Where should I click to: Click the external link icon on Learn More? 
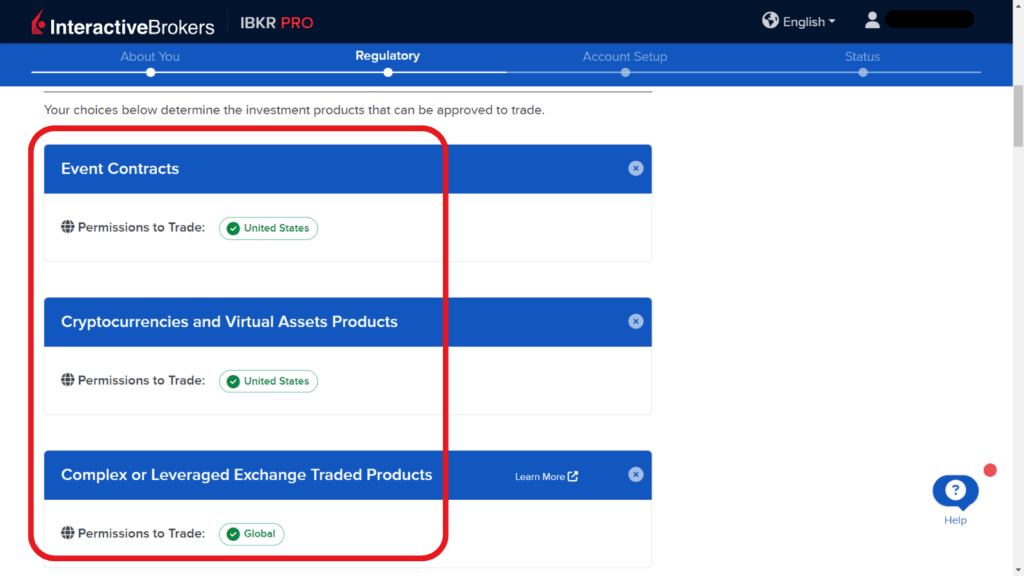pos(572,477)
